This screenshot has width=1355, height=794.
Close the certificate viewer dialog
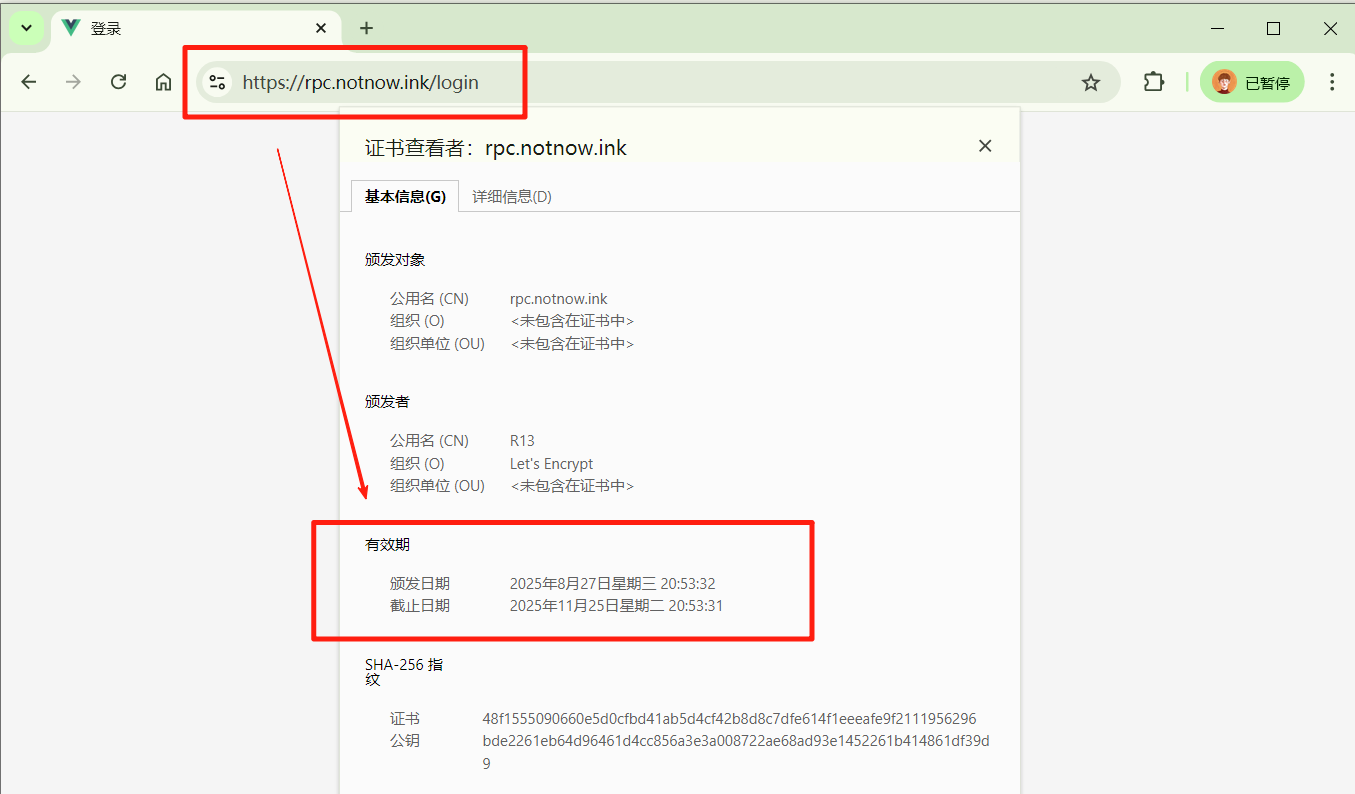tap(985, 146)
